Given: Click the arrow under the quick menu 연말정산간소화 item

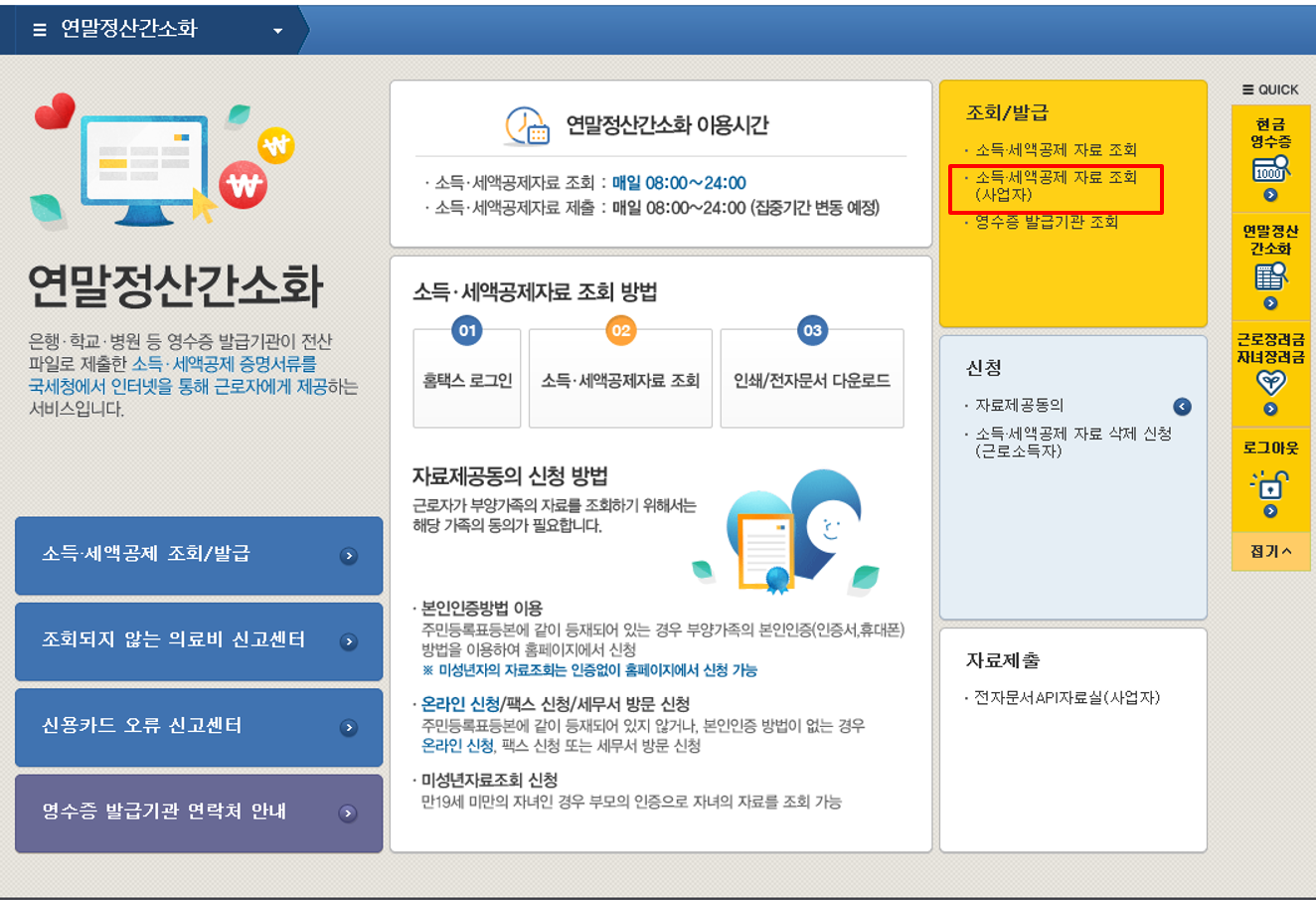Looking at the screenshot, I should pos(1270,303).
